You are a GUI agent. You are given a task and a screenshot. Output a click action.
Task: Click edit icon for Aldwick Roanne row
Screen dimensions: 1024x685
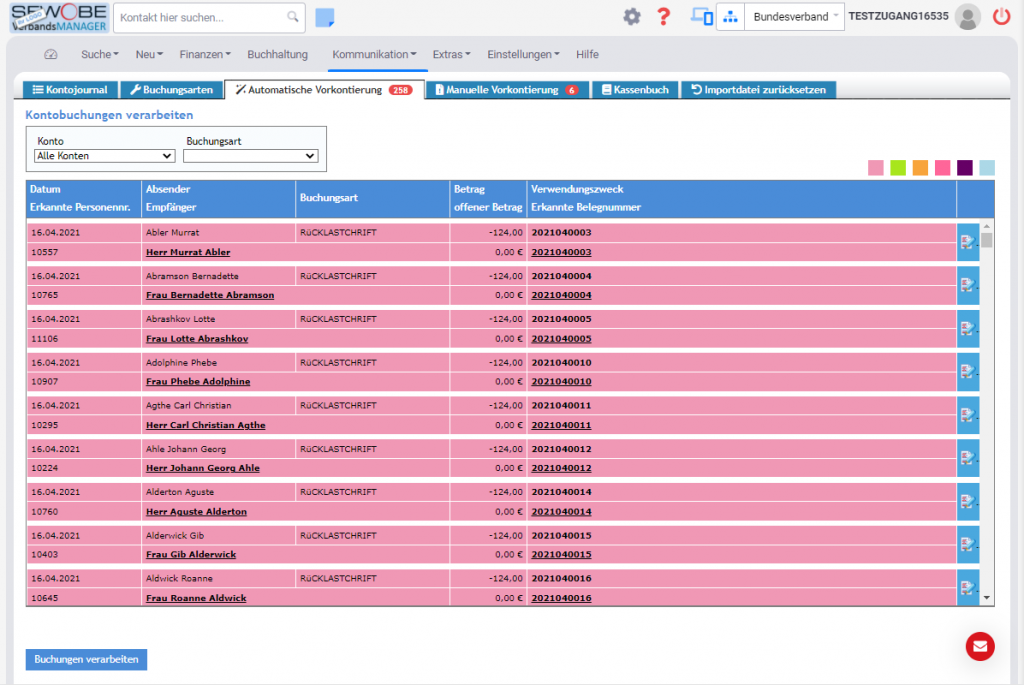(x=967, y=588)
